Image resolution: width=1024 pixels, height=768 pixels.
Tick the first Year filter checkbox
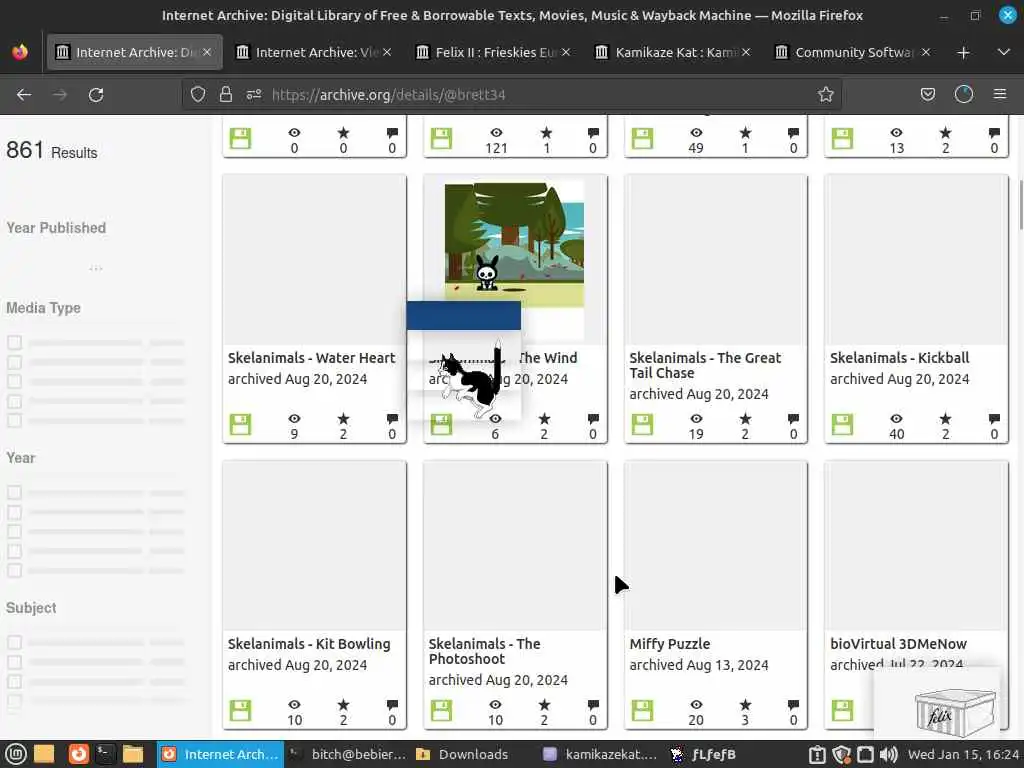coord(14,492)
